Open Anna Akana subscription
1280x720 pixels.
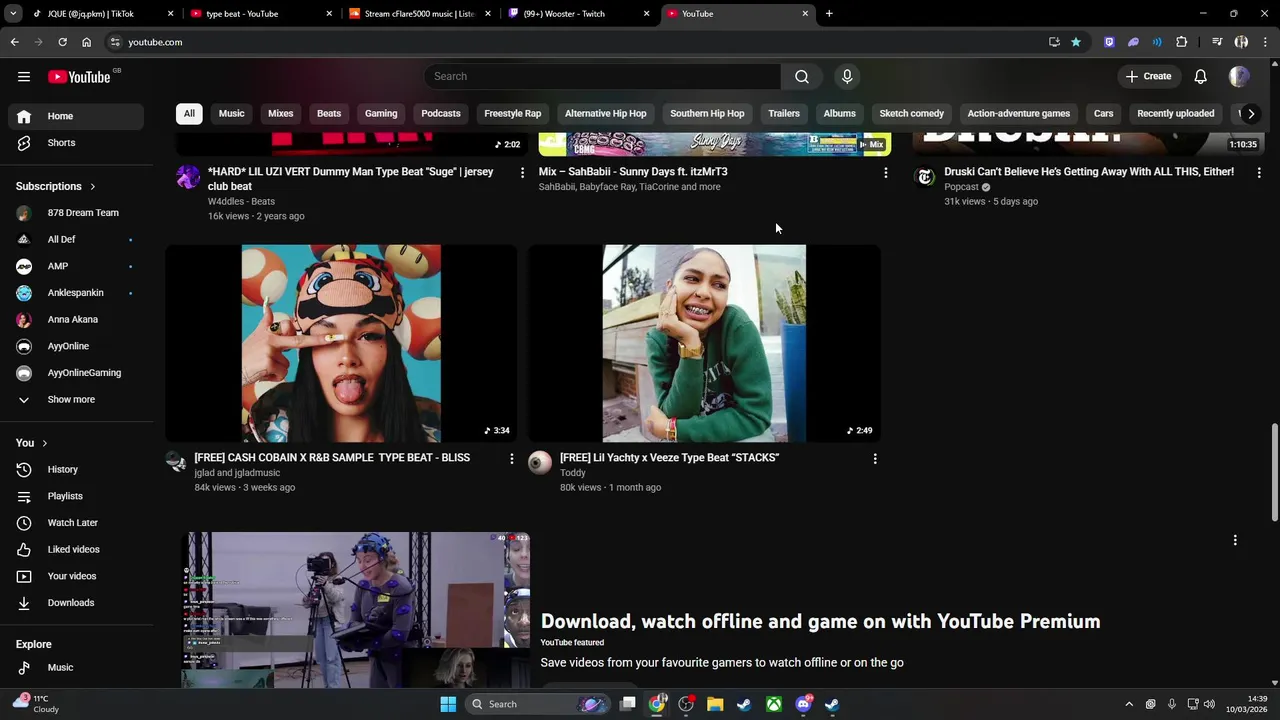[76, 320]
